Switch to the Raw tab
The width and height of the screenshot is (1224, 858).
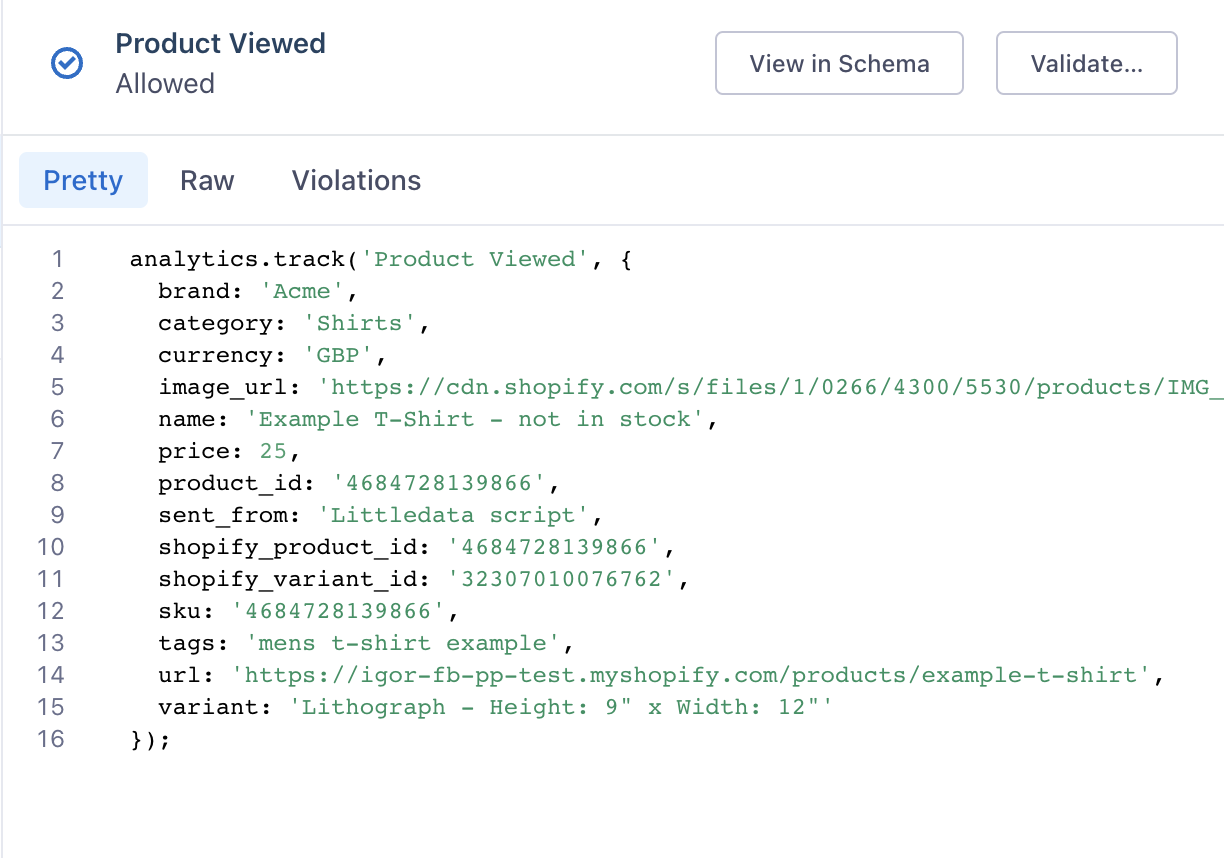(x=207, y=180)
